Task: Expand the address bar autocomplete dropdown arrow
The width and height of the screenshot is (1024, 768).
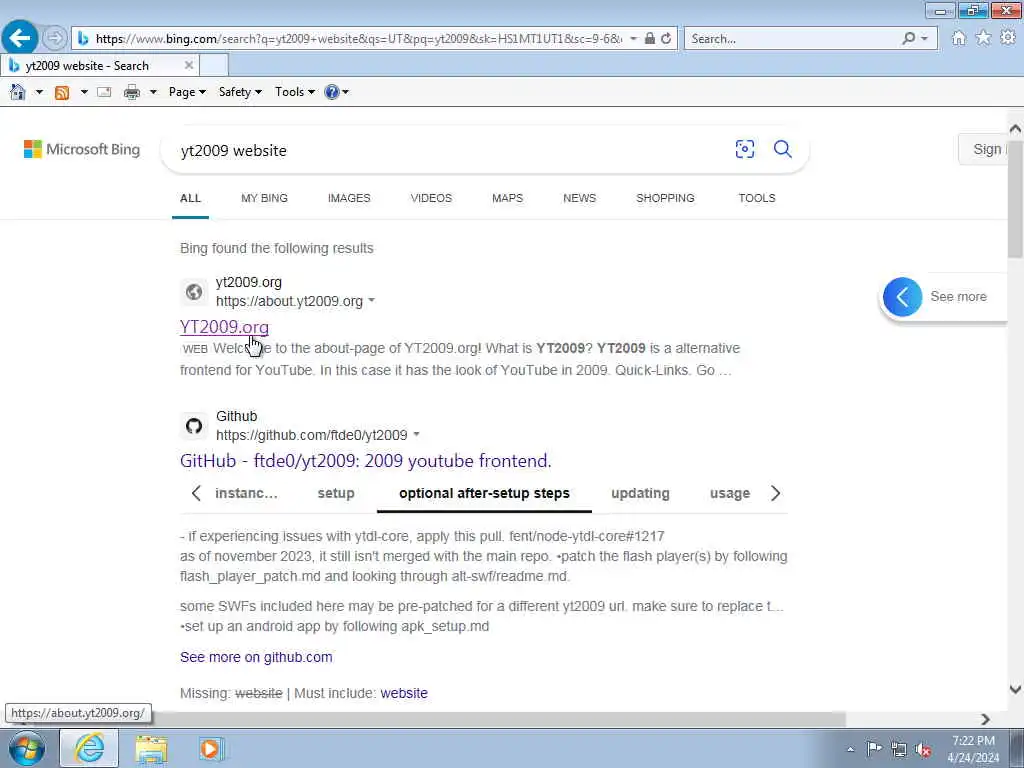Action: tap(633, 39)
